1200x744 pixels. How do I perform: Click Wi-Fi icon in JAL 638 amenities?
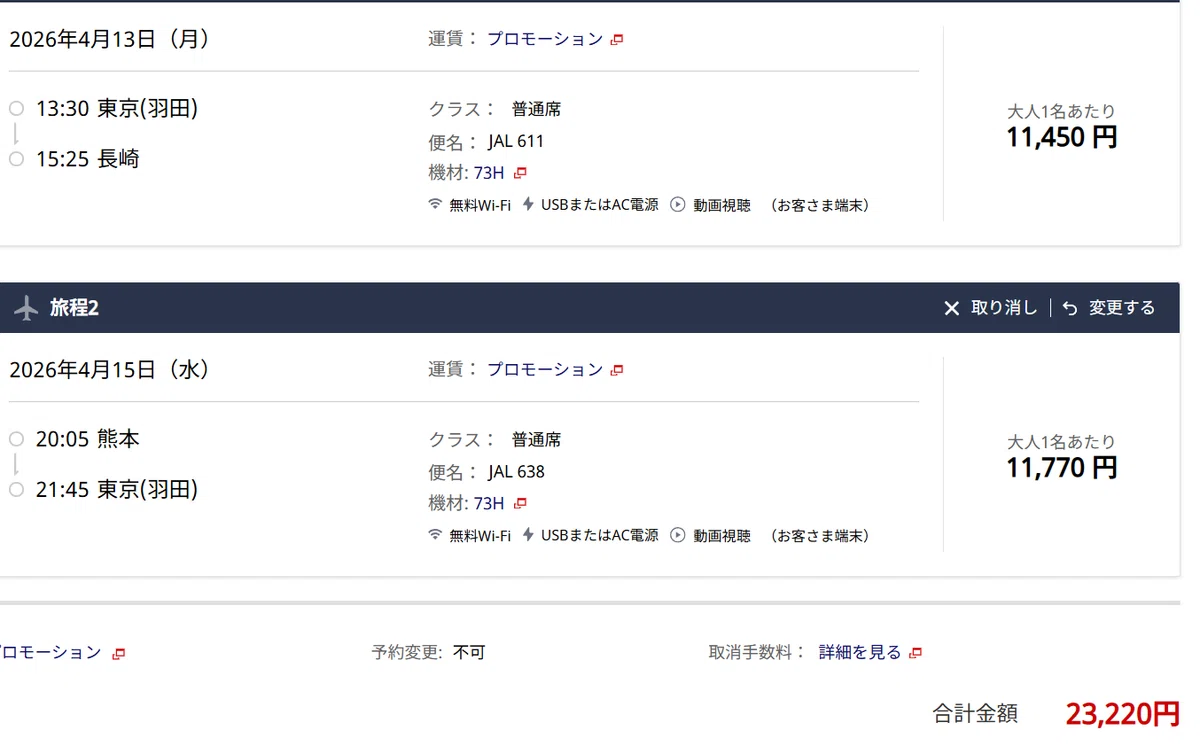435,534
